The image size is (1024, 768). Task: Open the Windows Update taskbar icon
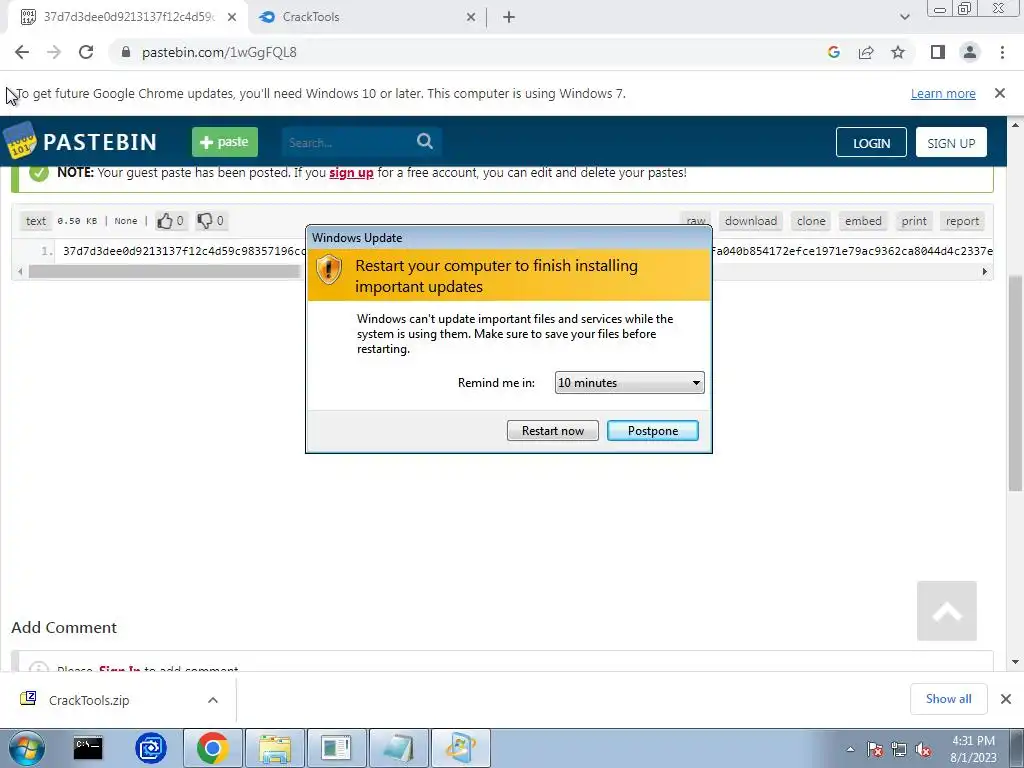(460, 748)
